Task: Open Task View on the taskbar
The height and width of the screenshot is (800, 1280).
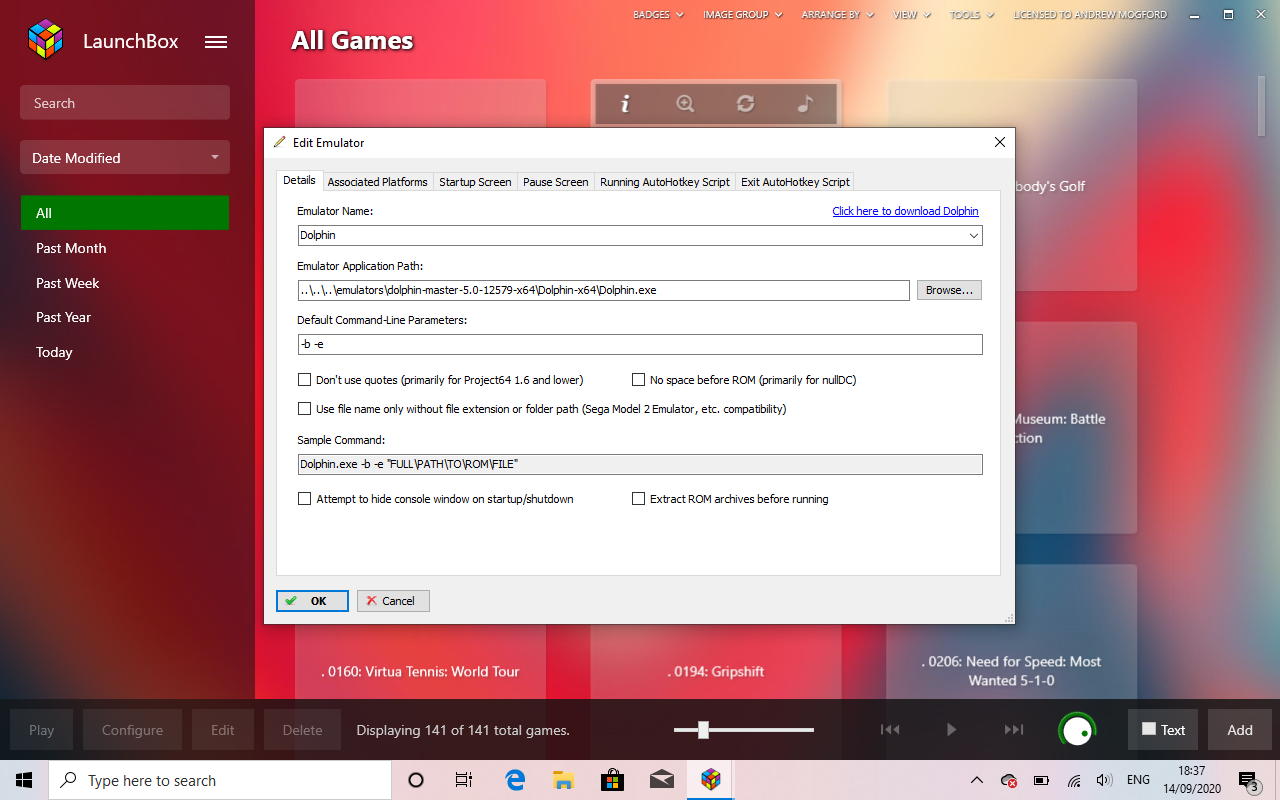Action: coord(464,780)
